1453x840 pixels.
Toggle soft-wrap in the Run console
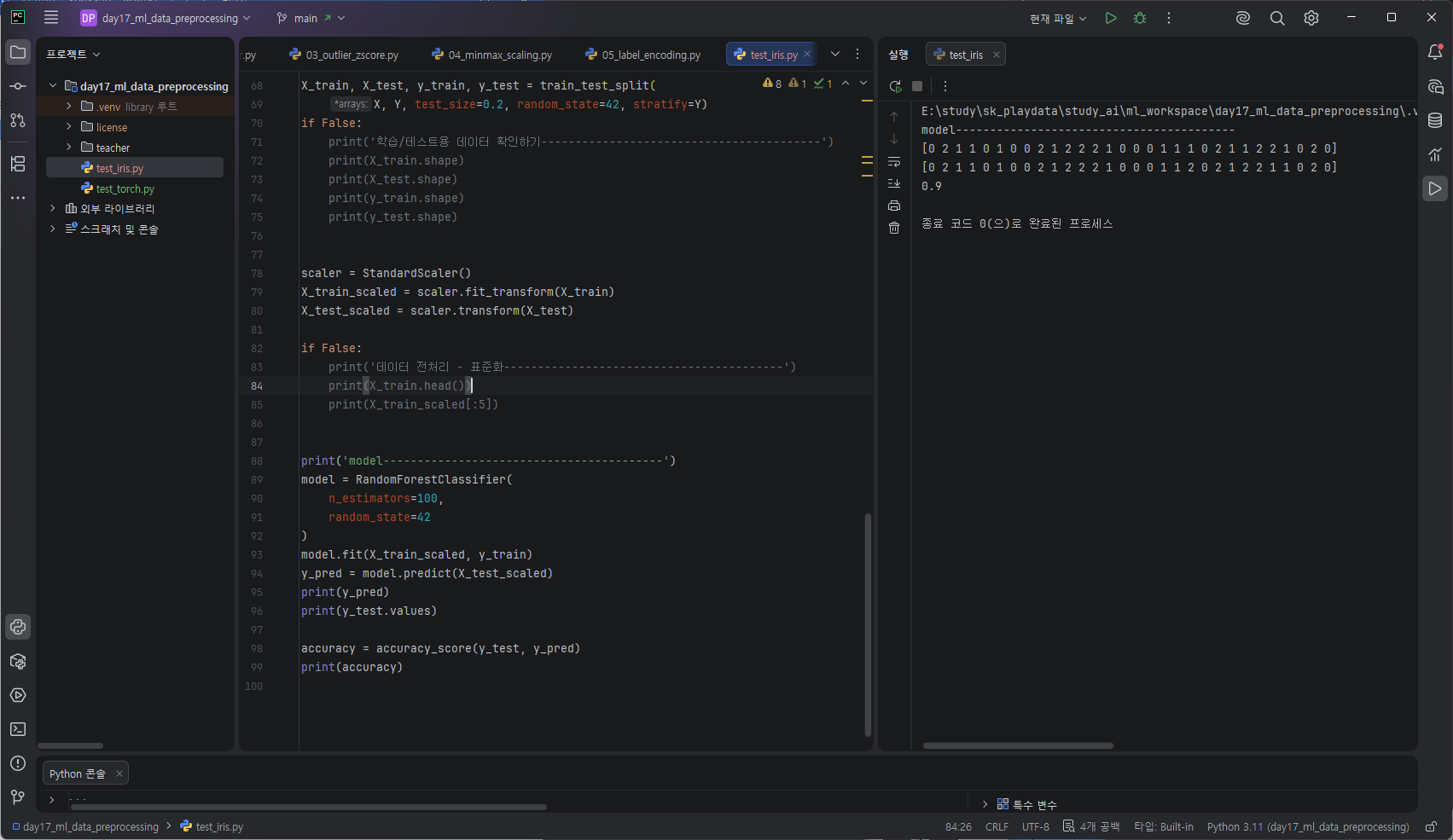click(894, 161)
